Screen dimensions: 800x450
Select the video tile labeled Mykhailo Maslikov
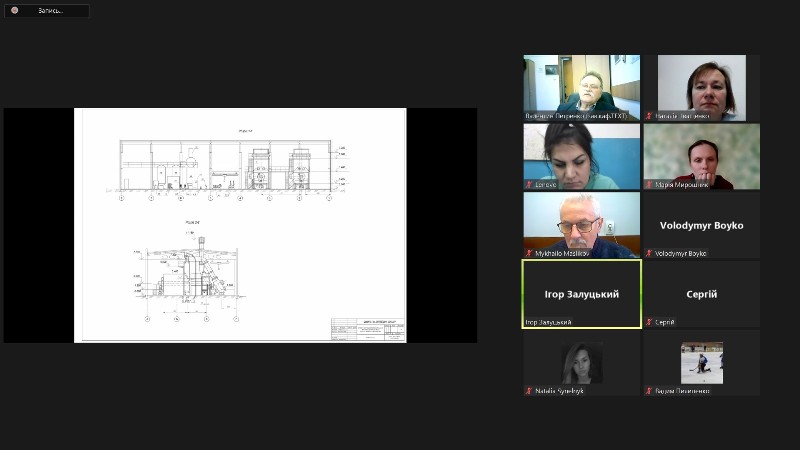582,225
